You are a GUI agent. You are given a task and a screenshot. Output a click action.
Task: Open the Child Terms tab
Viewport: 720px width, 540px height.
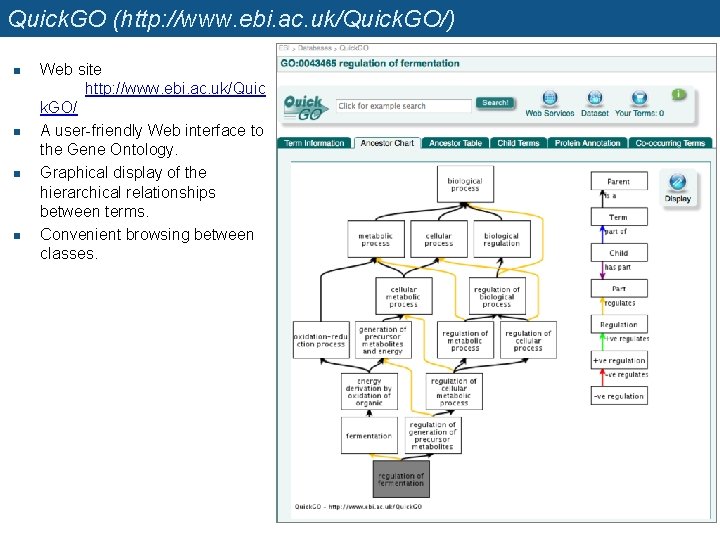click(518, 143)
